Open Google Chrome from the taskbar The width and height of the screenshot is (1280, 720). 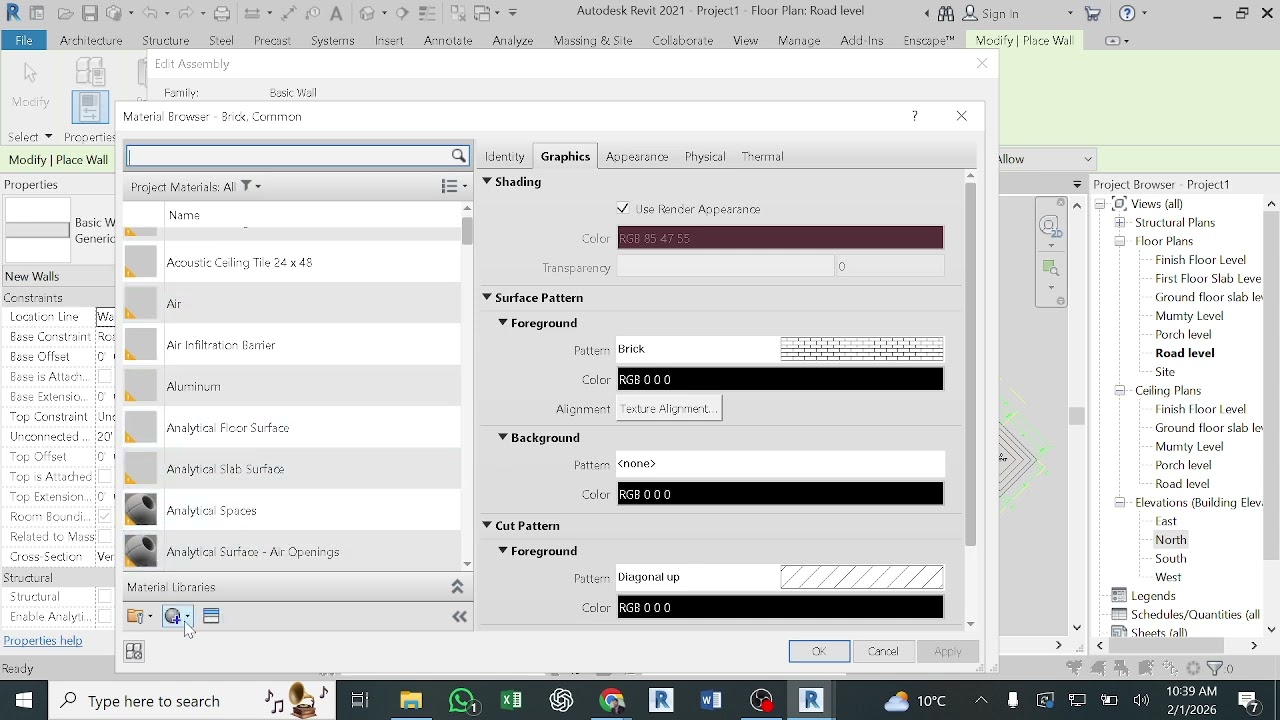click(x=612, y=700)
